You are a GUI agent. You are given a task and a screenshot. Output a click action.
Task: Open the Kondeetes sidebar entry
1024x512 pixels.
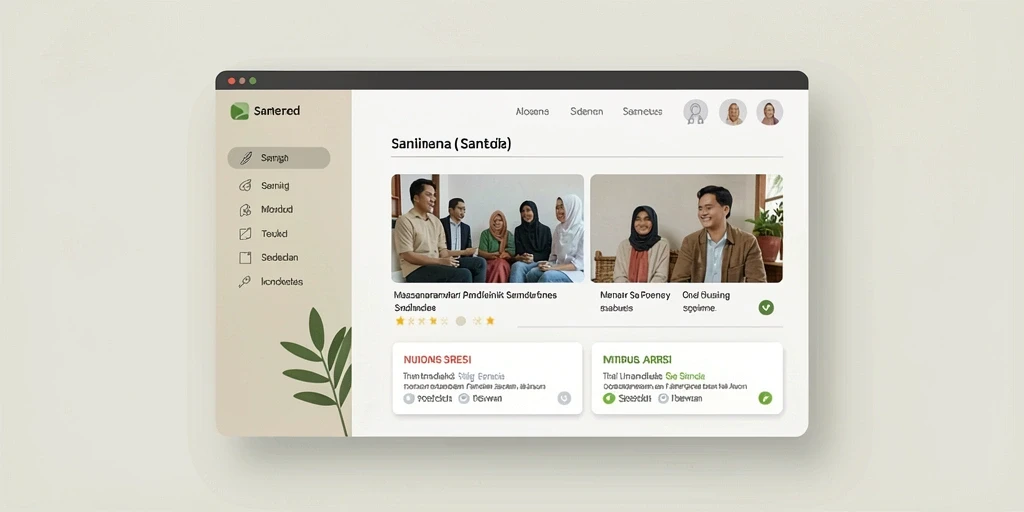[x=271, y=281]
